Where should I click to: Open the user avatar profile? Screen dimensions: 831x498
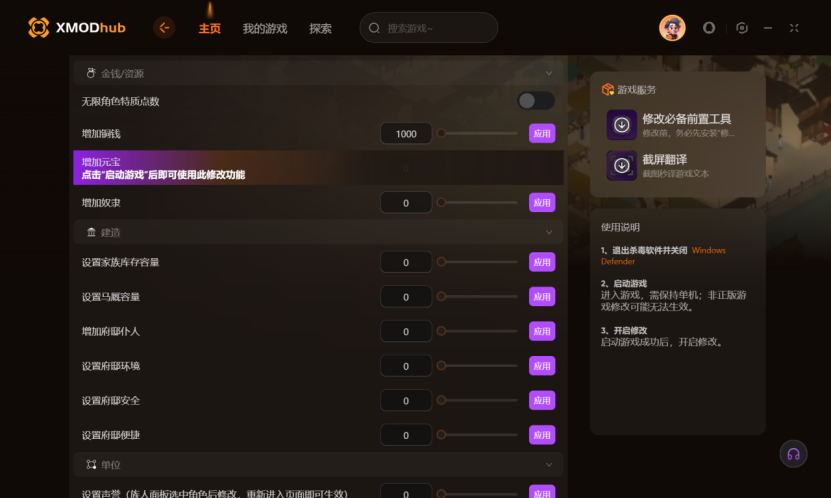click(x=672, y=28)
